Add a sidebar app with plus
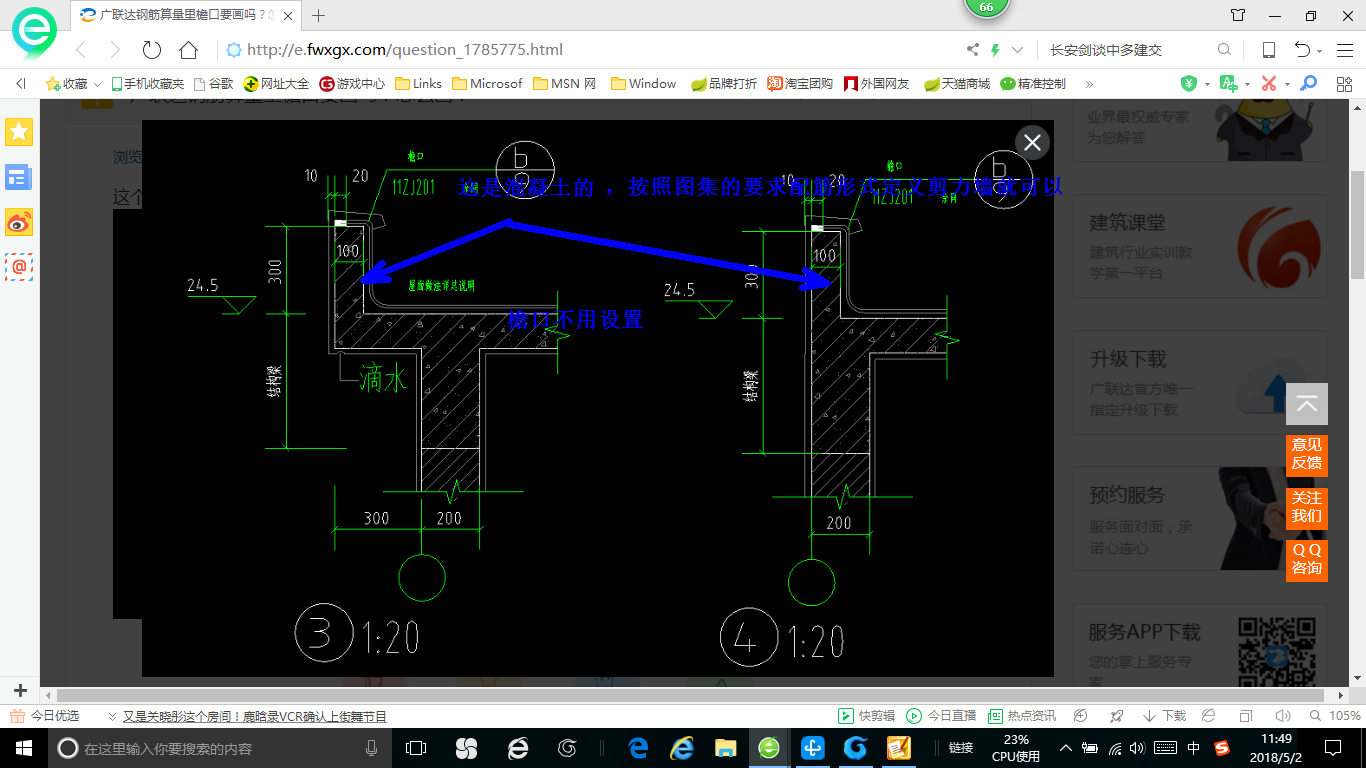This screenshot has height=768, width=1366. pyautogui.click(x=20, y=691)
